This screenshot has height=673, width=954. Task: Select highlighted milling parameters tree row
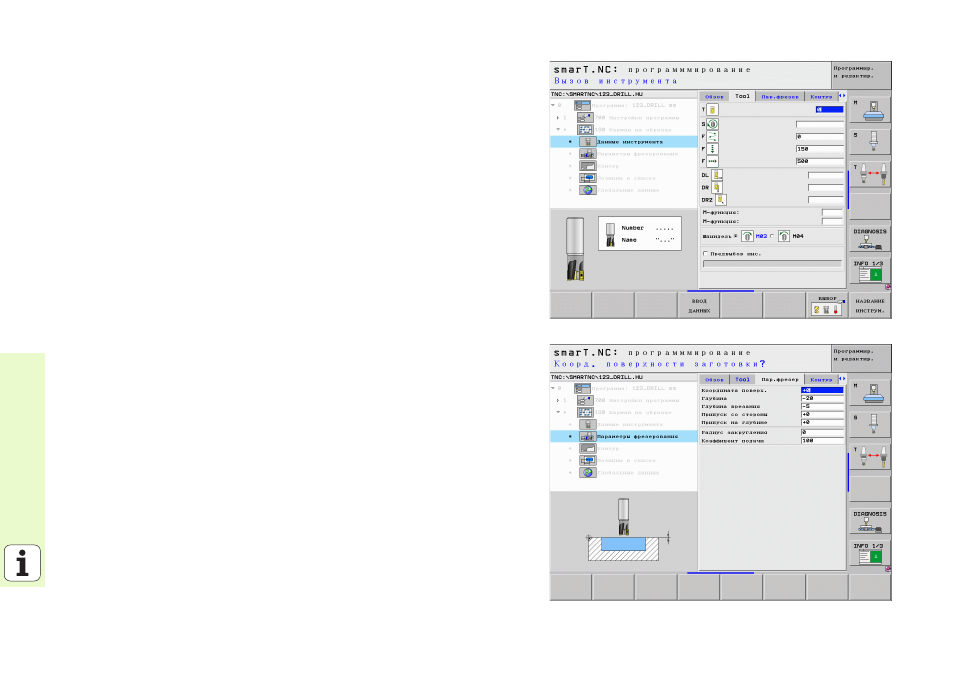[x=624, y=436]
